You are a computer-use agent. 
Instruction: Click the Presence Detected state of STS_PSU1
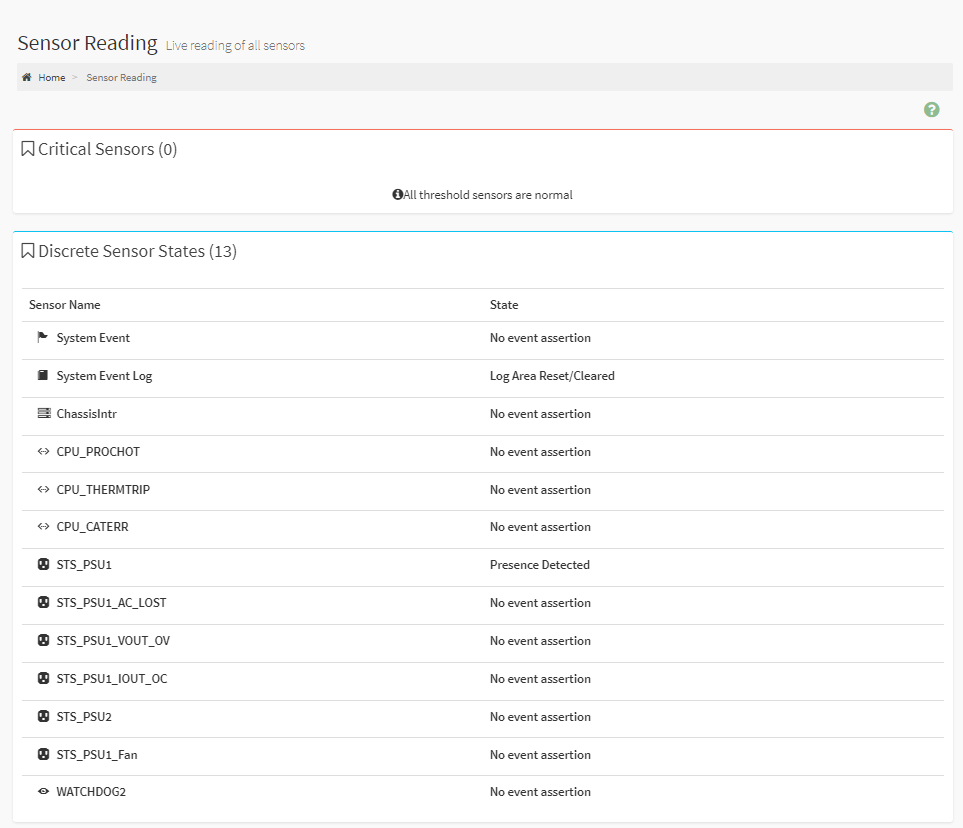pos(540,565)
